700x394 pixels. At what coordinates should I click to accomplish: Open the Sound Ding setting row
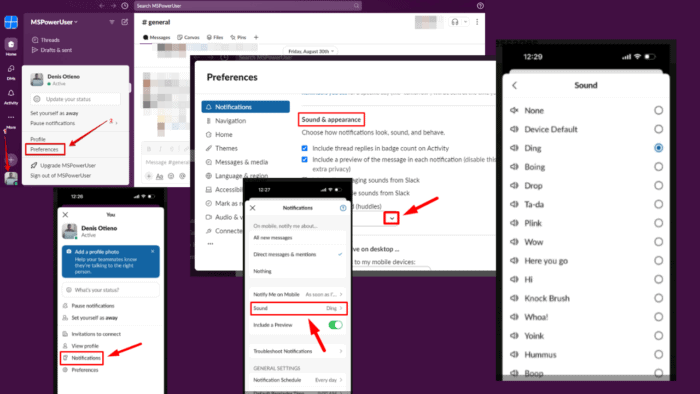point(298,308)
